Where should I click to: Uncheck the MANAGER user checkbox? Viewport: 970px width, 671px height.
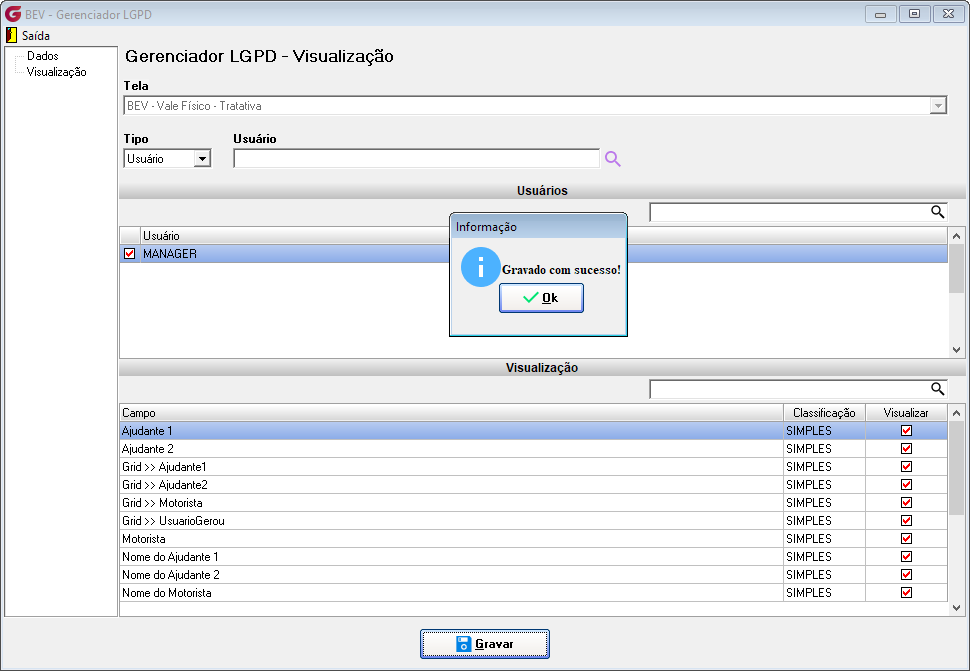[x=129, y=254]
